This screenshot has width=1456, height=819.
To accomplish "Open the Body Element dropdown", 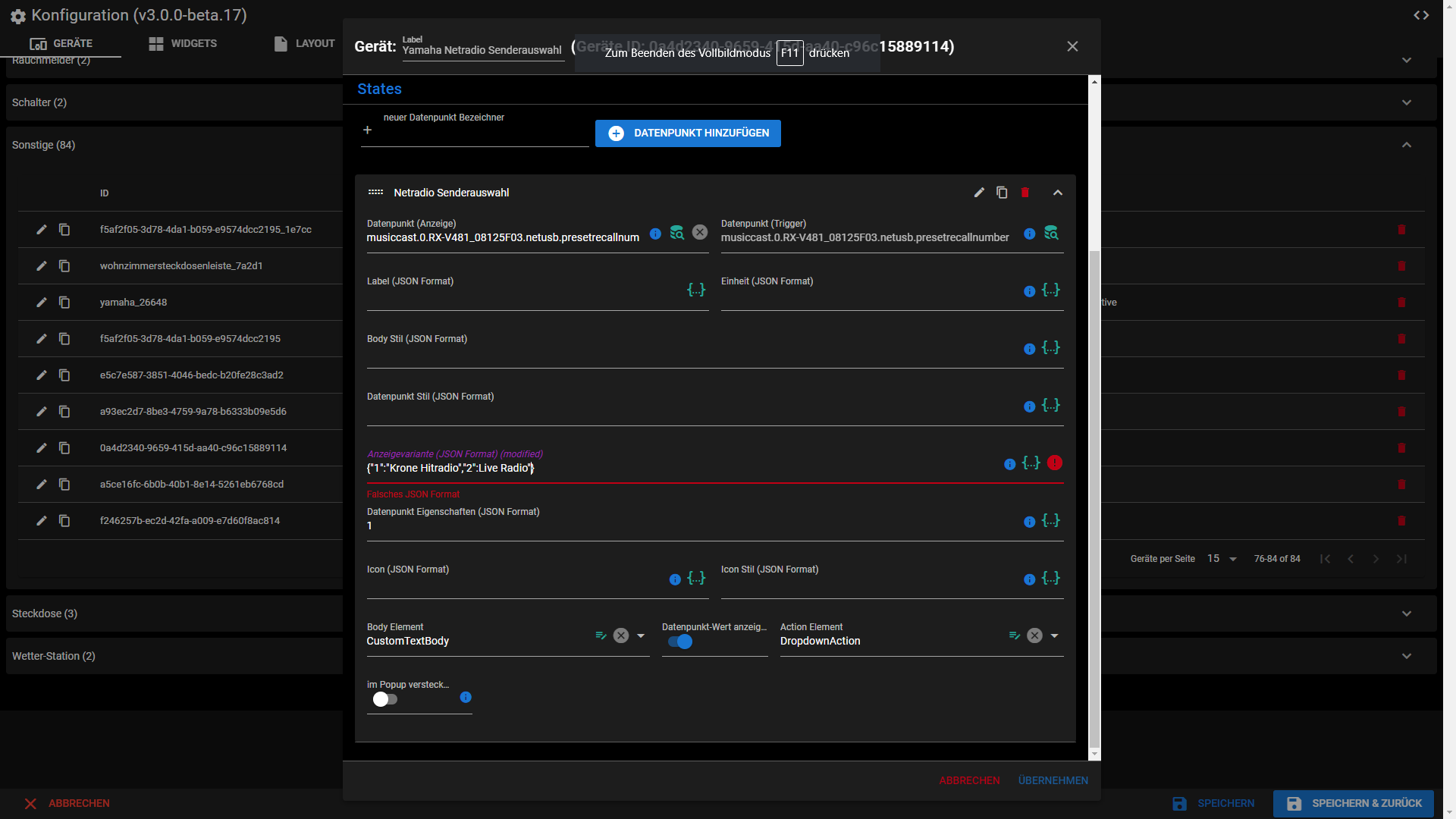I will tap(641, 635).
